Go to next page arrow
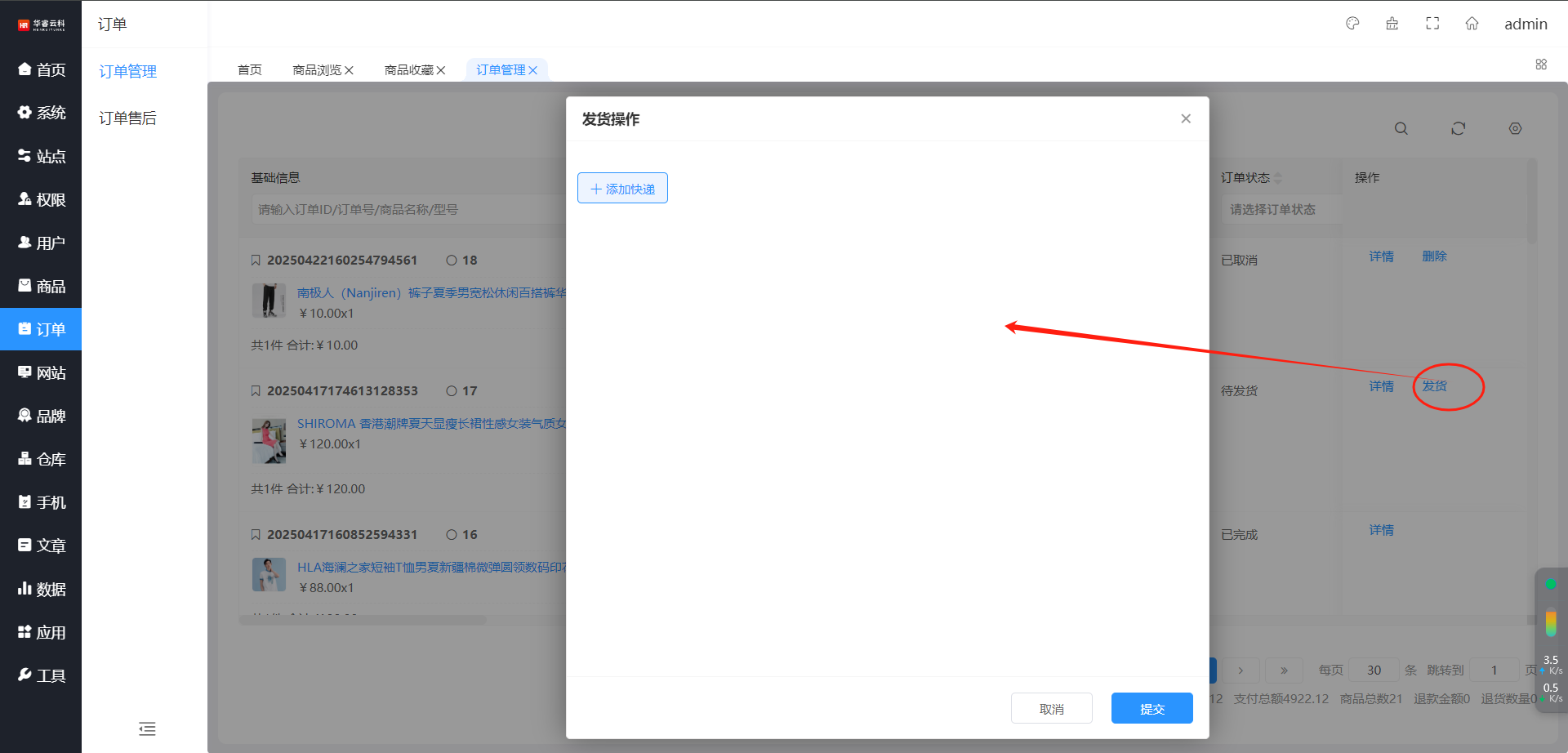The height and width of the screenshot is (753, 1568). (1241, 671)
